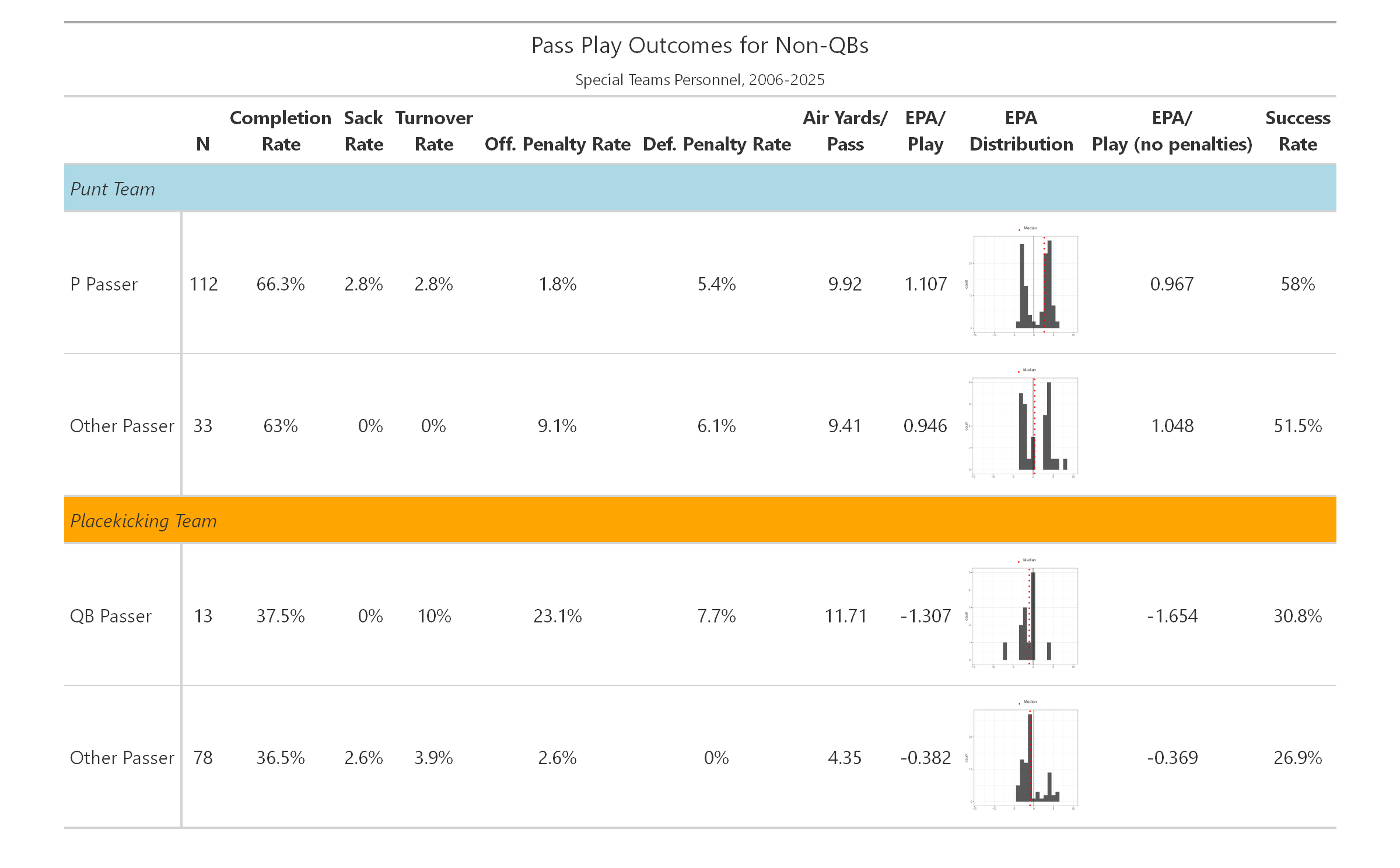The width and height of the screenshot is (1400, 868).
Task: Select the P Passer row label
Action: [x=104, y=284]
